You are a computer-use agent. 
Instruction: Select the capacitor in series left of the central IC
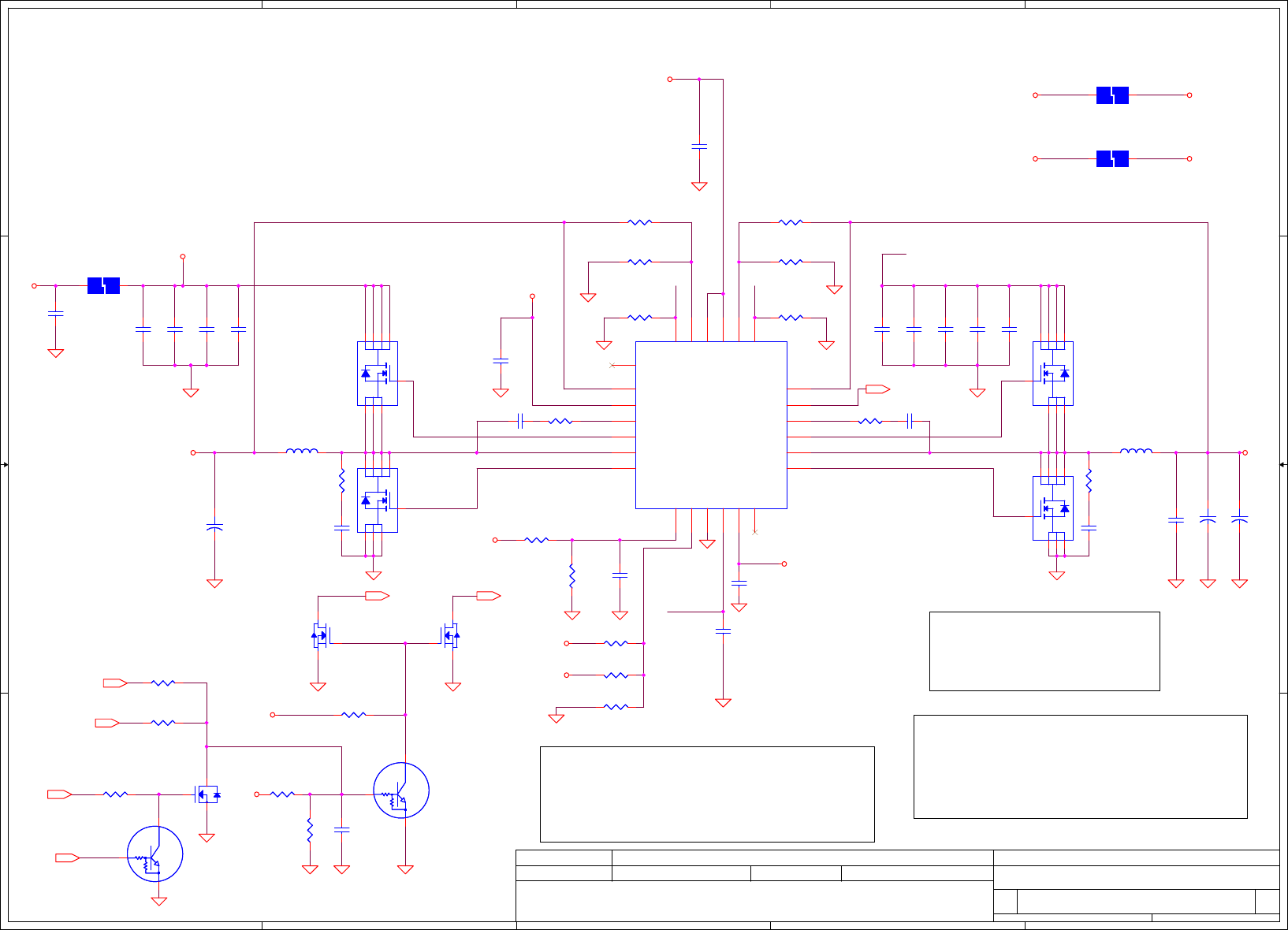click(520, 421)
